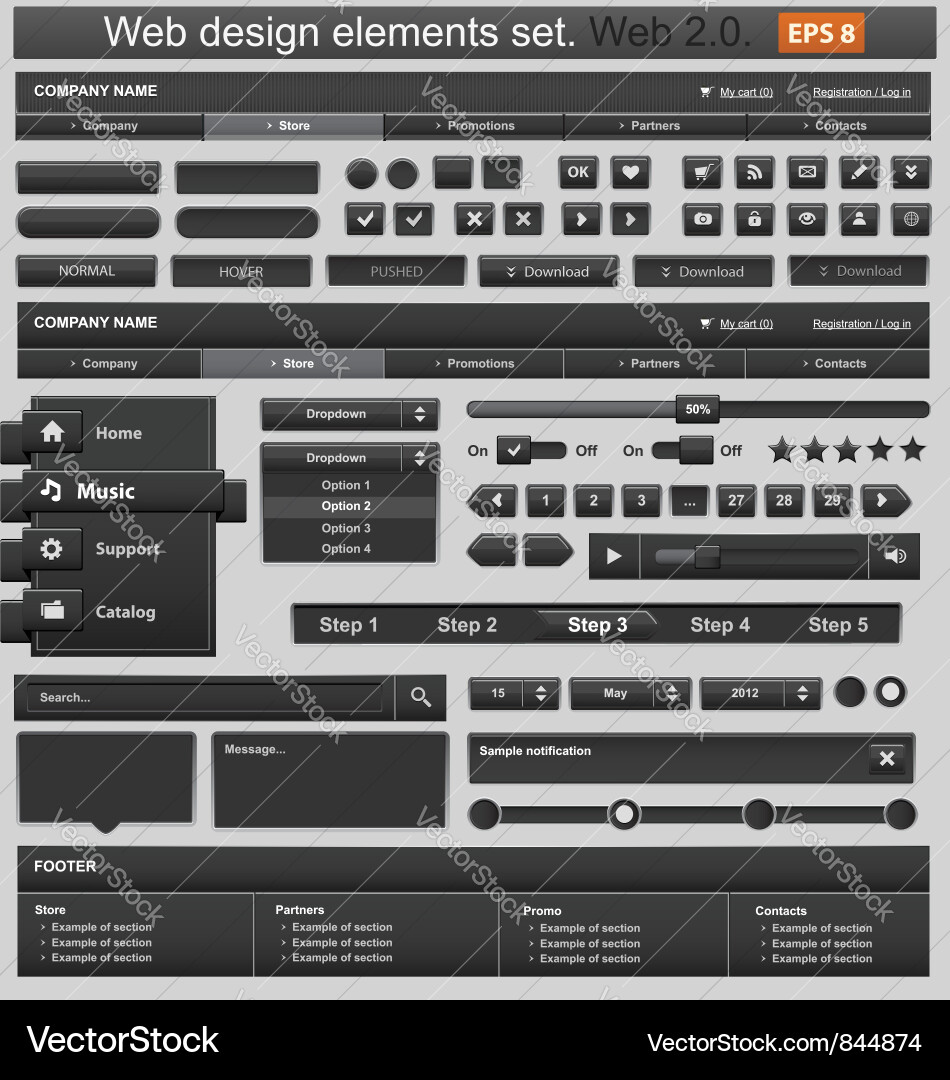The image size is (950, 1080).
Task: Start playback with the play button
Action: click(x=614, y=556)
